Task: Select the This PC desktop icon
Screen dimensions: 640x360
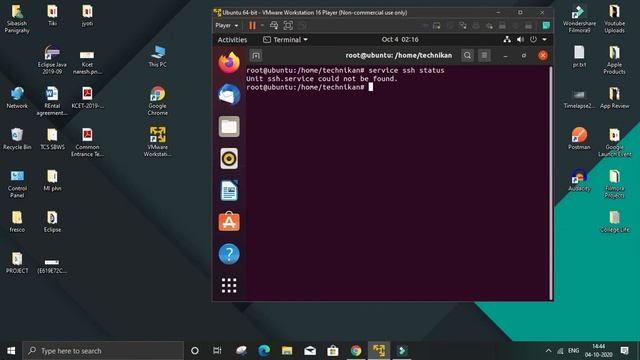Action: (x=158, y=56)
